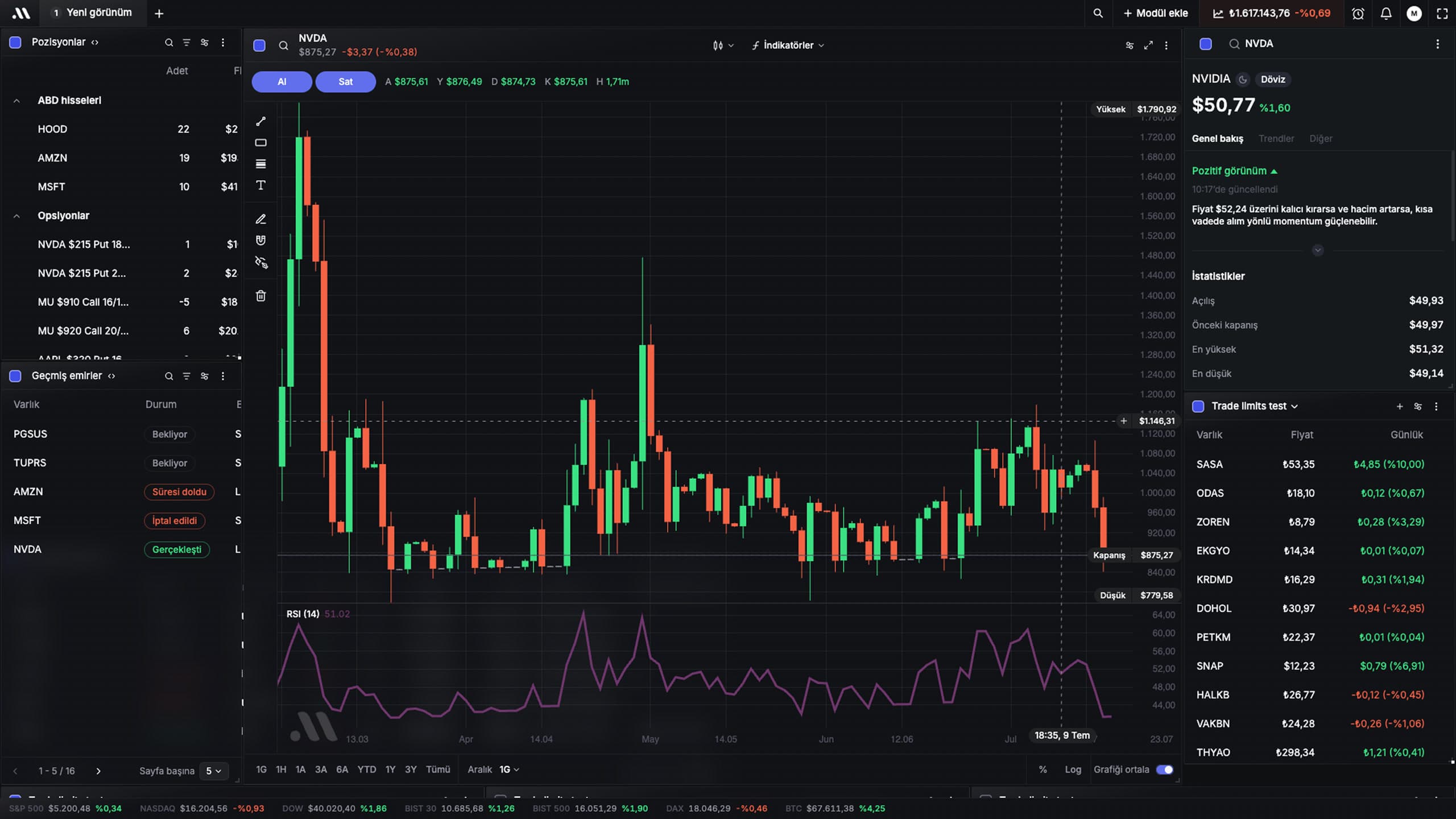Open the İndikatörler dropdown
This screenshot has height=819, width=1456.
[x=788, y=45]
